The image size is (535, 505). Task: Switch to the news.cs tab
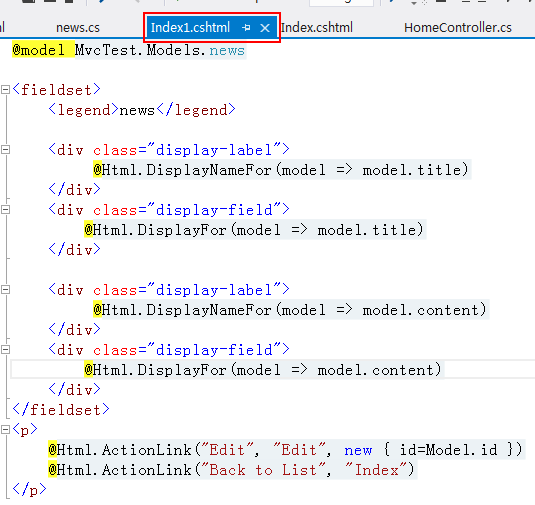(78, 28)
